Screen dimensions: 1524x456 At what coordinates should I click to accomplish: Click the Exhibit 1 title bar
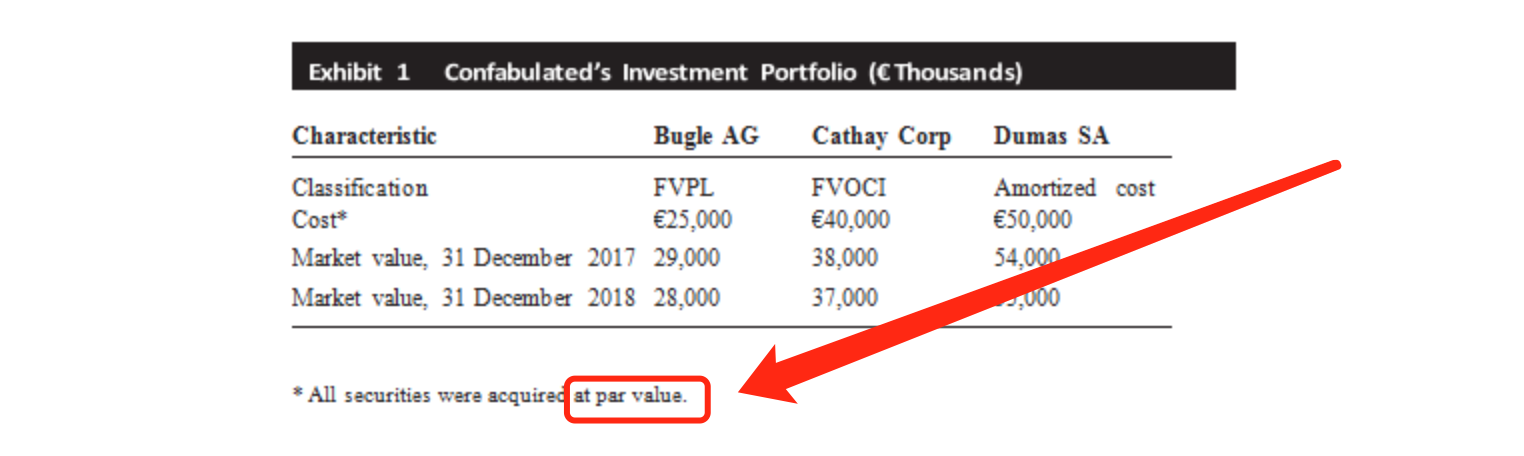(x=763, y=66)
